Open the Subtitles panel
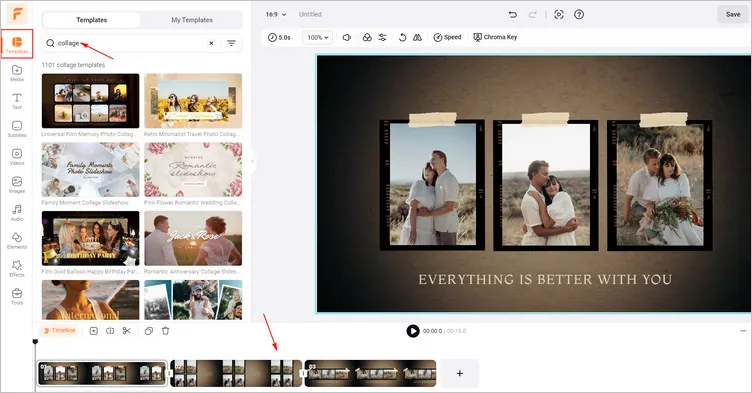Viewport: 752px width, 393px height. pos(17,129)
